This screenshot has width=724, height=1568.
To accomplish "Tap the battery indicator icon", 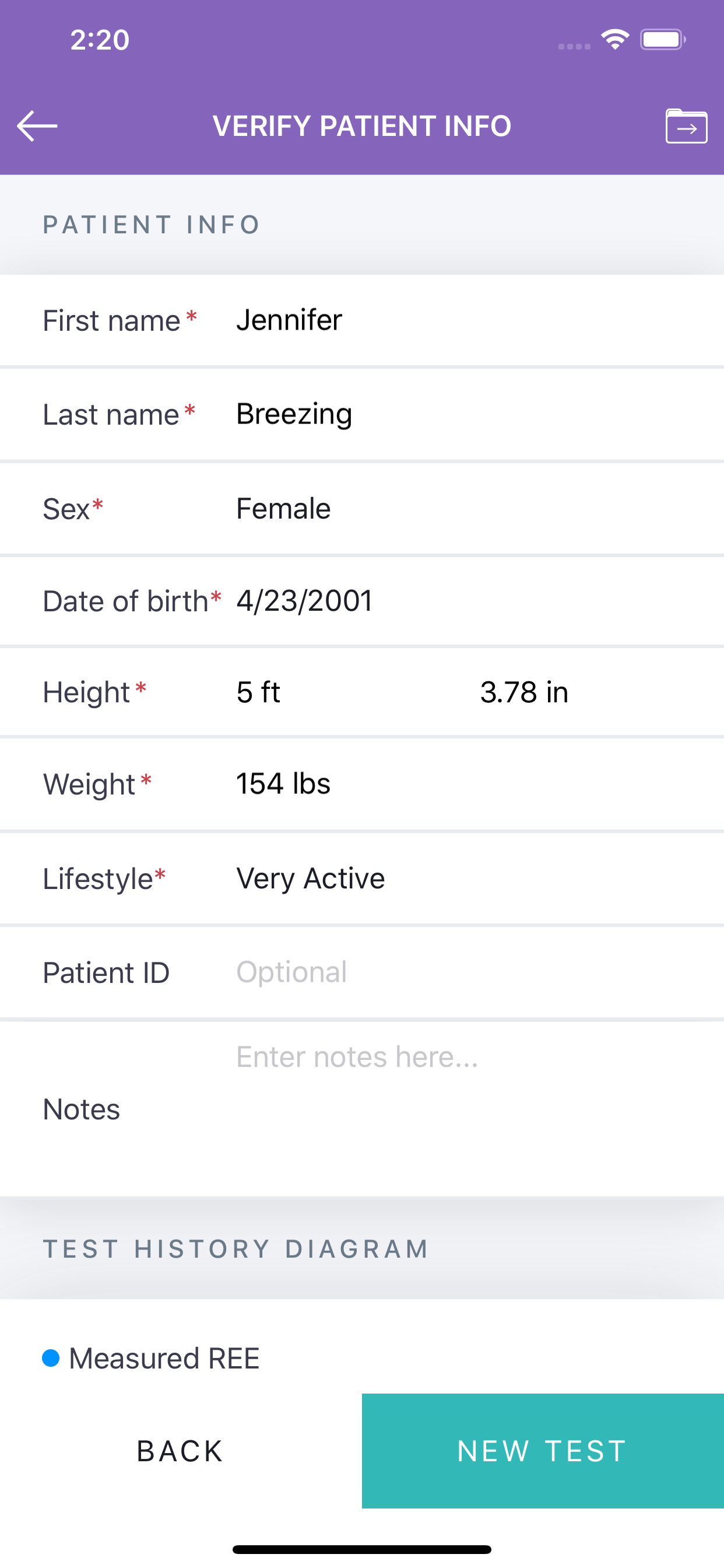I will (x=663, y=40).
